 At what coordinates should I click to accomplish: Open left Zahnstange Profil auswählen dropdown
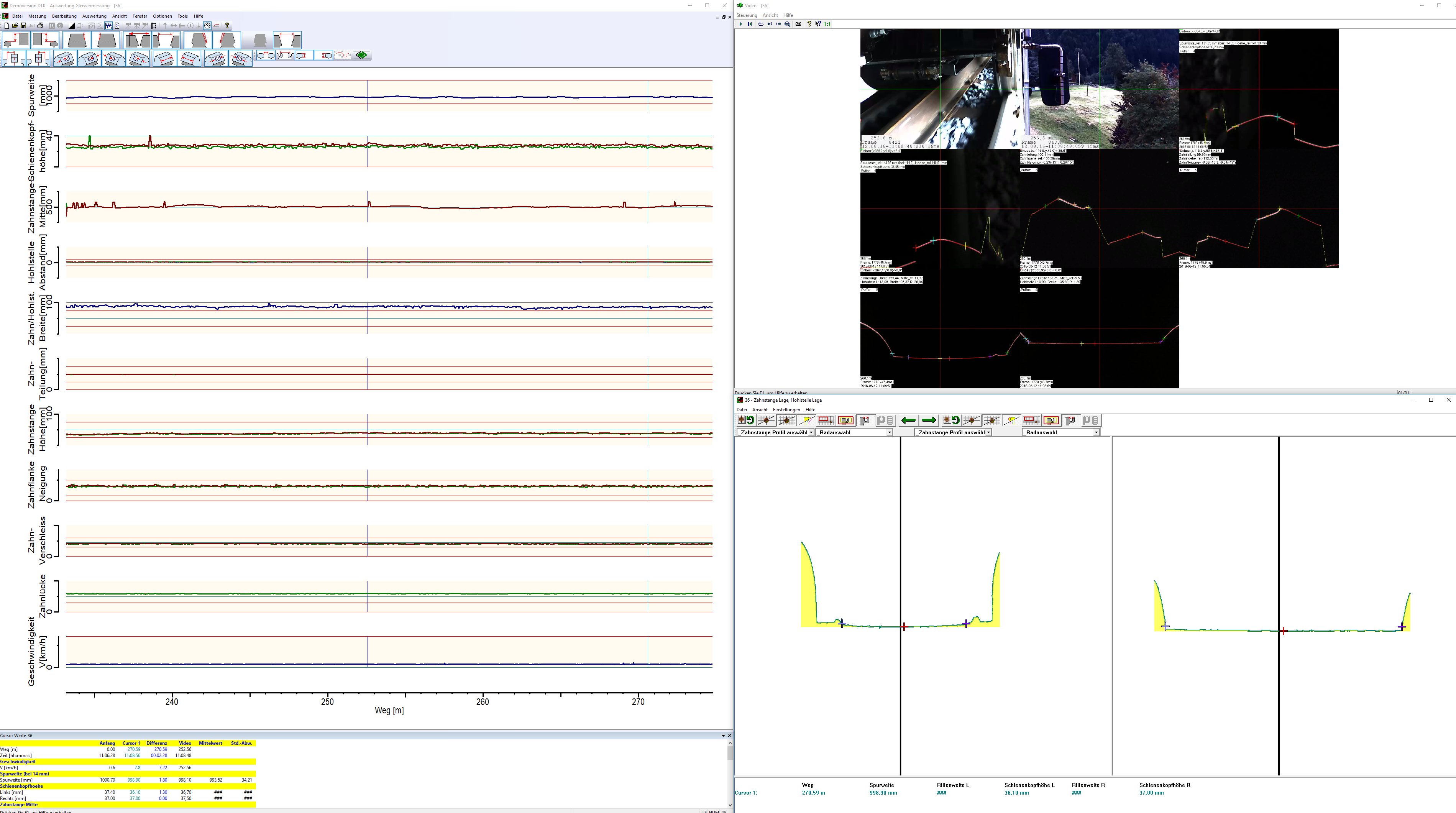coord(811,432)
